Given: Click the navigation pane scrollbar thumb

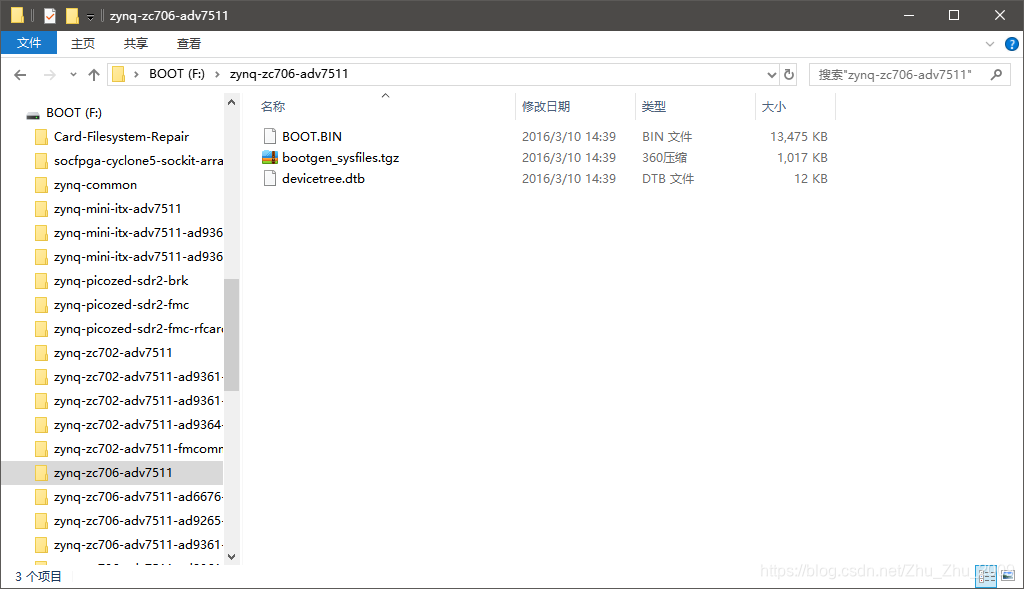Looking at the screenshot, I should (231, 334).
